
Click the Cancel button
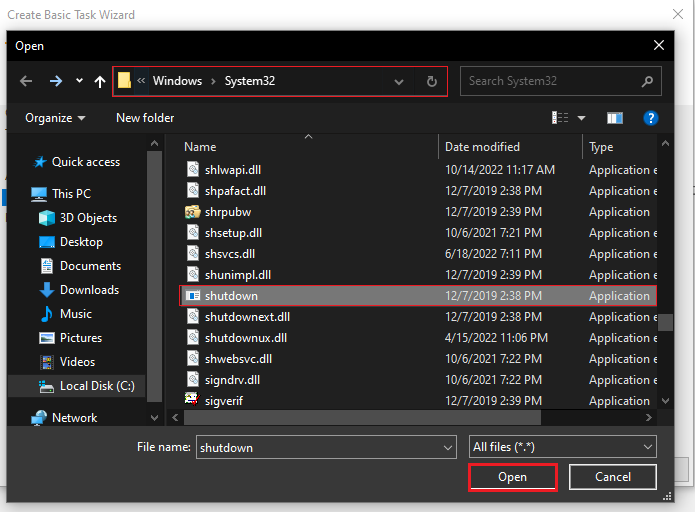tap(613, 477)
